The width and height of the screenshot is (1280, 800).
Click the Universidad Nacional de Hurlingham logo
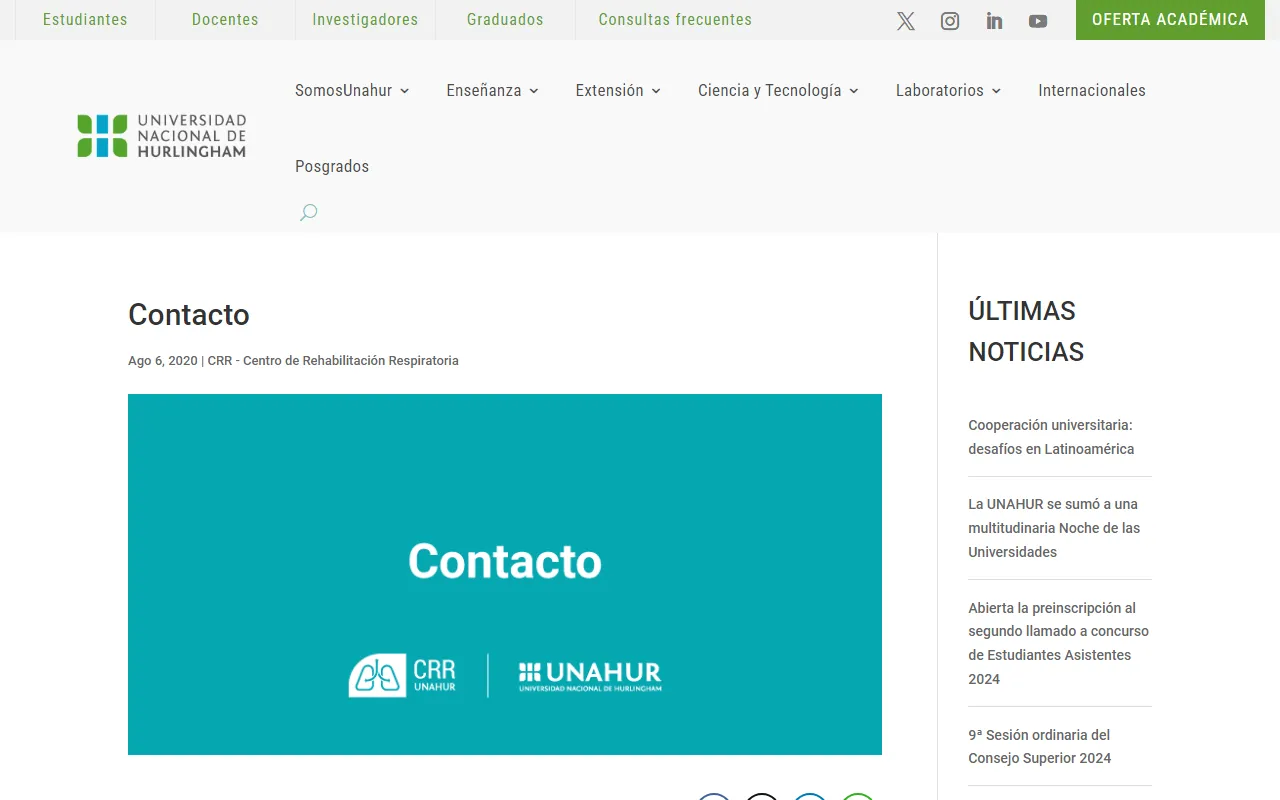click(162, 136)
